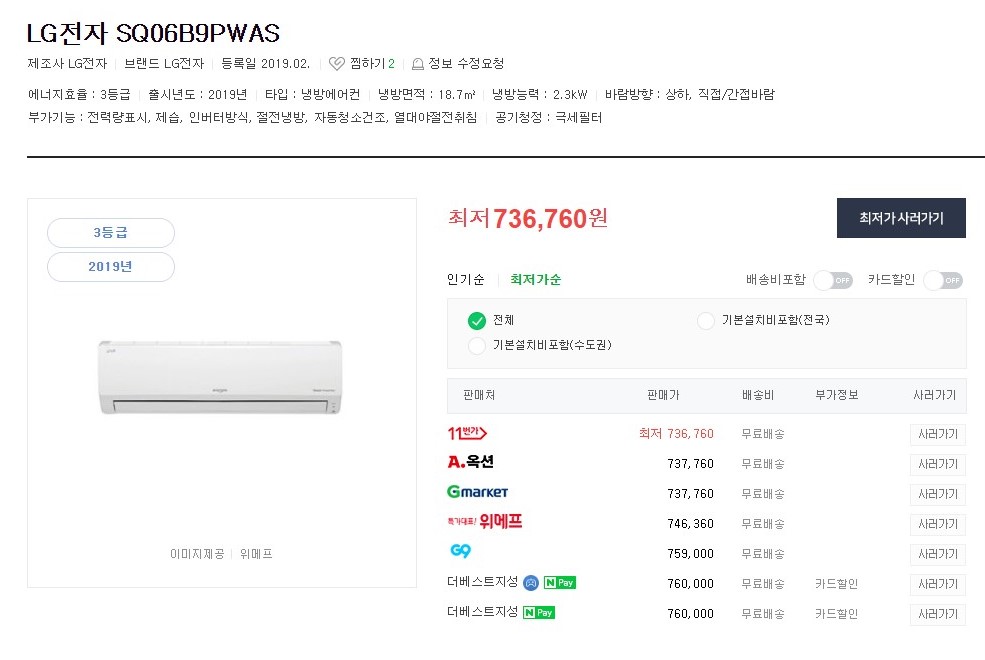The image size is (985, 660).
Task: Toggle the 카드할인 switch
Action: coord(943,280)
